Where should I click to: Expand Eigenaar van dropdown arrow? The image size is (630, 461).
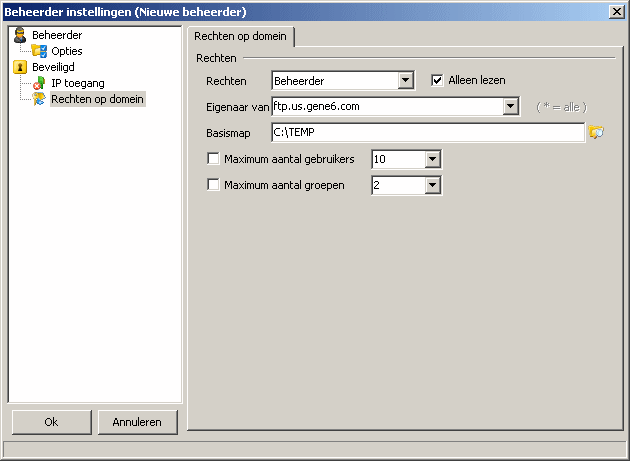point(511,107)
